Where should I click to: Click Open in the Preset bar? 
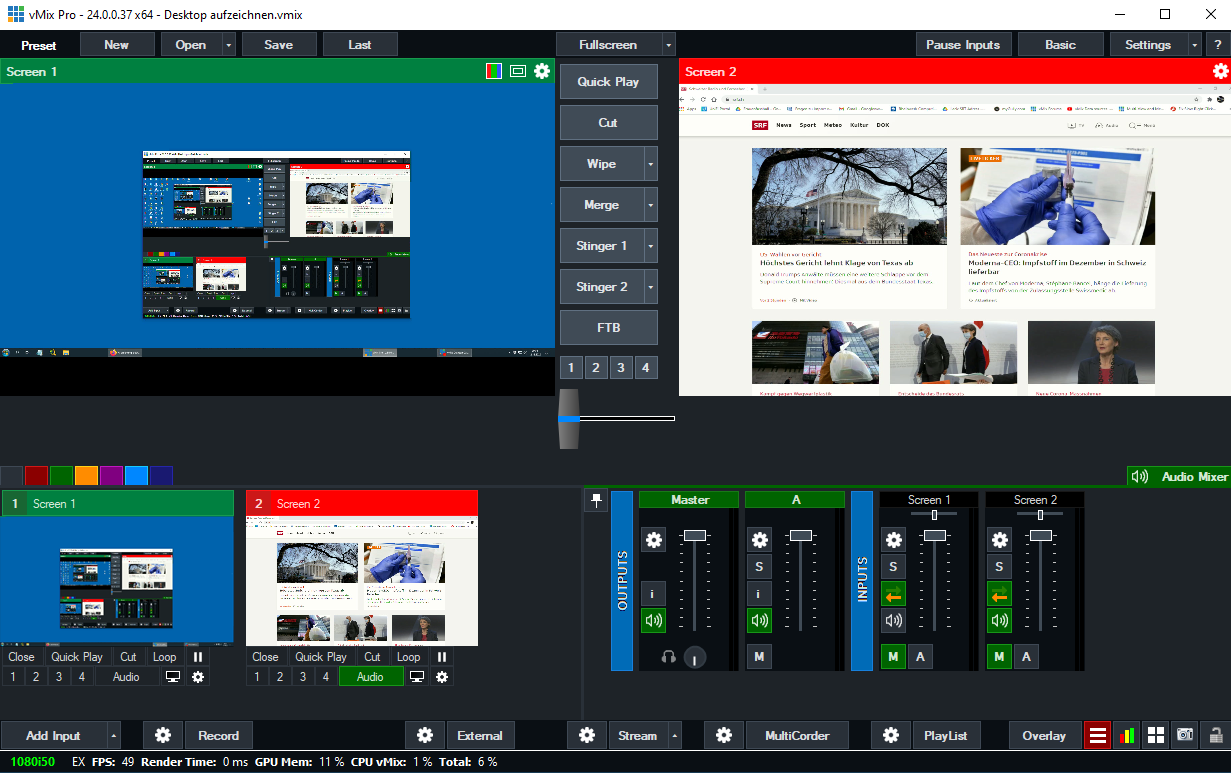click(x=190, y=45)
